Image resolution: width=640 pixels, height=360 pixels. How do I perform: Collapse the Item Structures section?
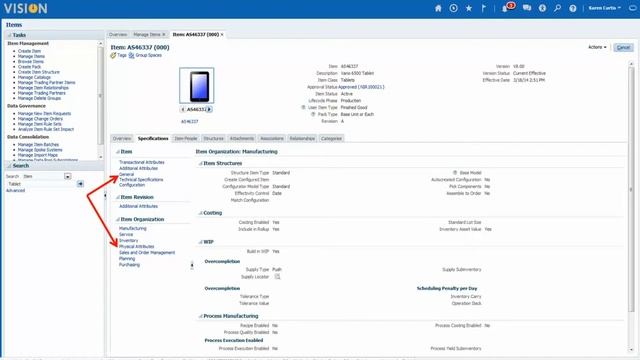(x=200, y=163)
